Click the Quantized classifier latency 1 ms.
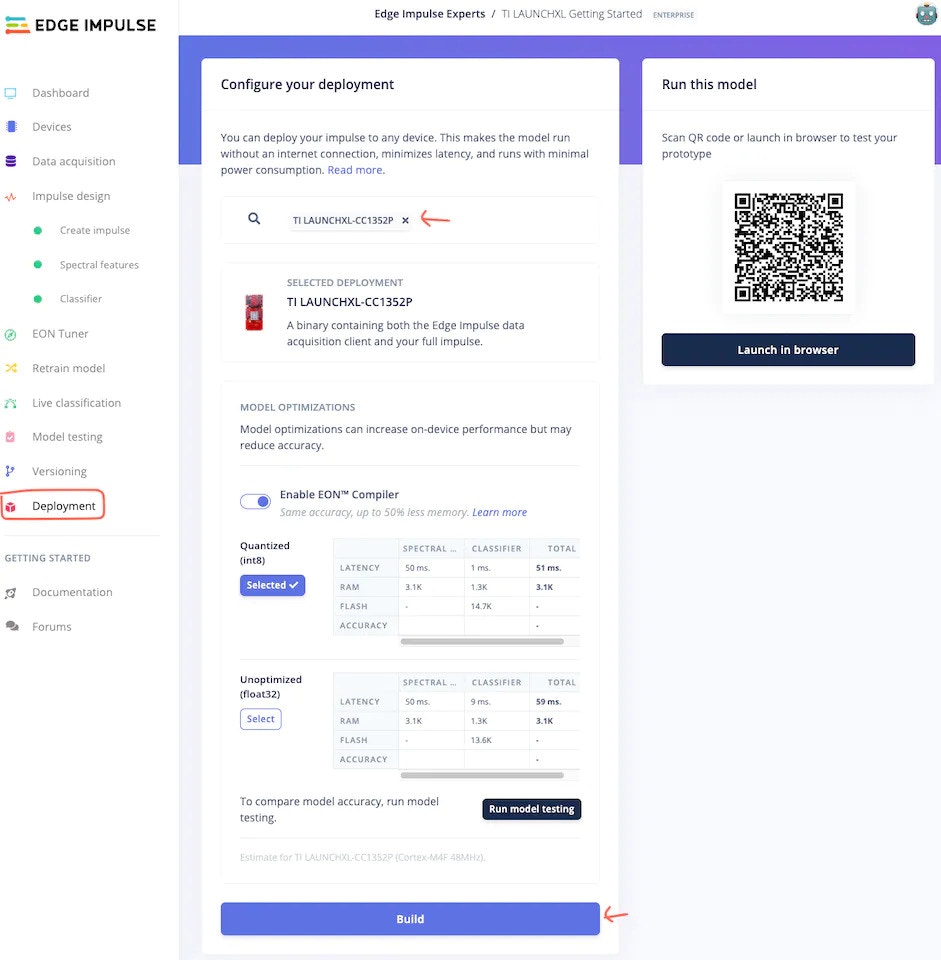Viewport: 941px width, 960px height. [481, 568]
